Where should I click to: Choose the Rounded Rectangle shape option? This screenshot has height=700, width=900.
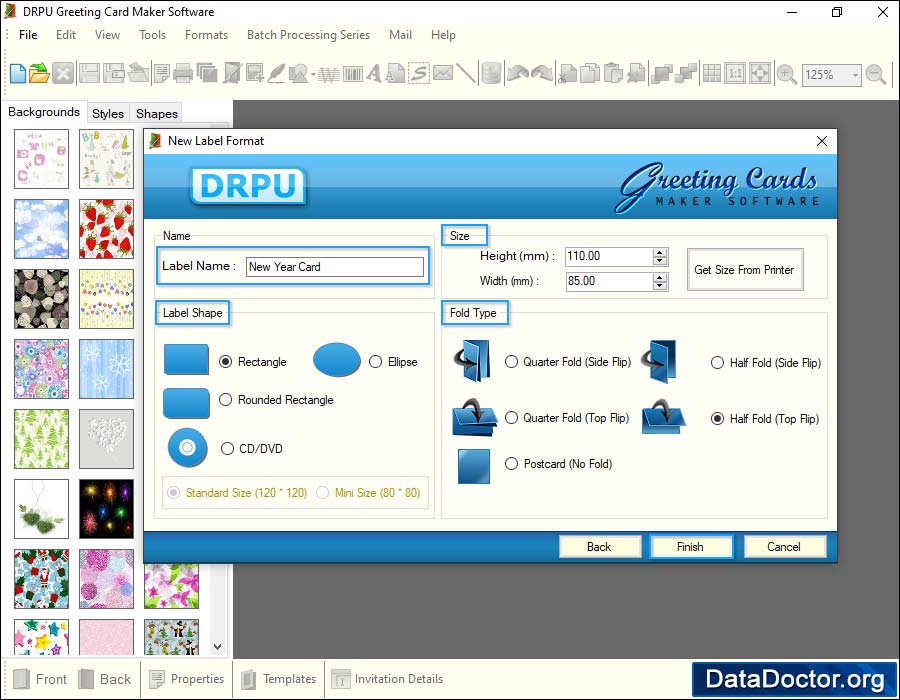(226, 399)
